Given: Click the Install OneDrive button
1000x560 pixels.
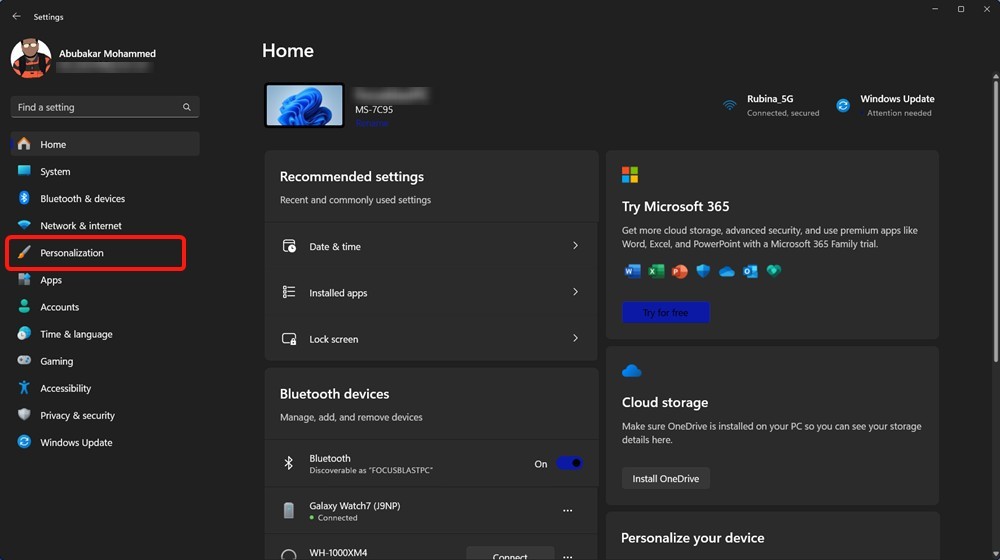Looking at the screenshot, I should pos(665,478).
